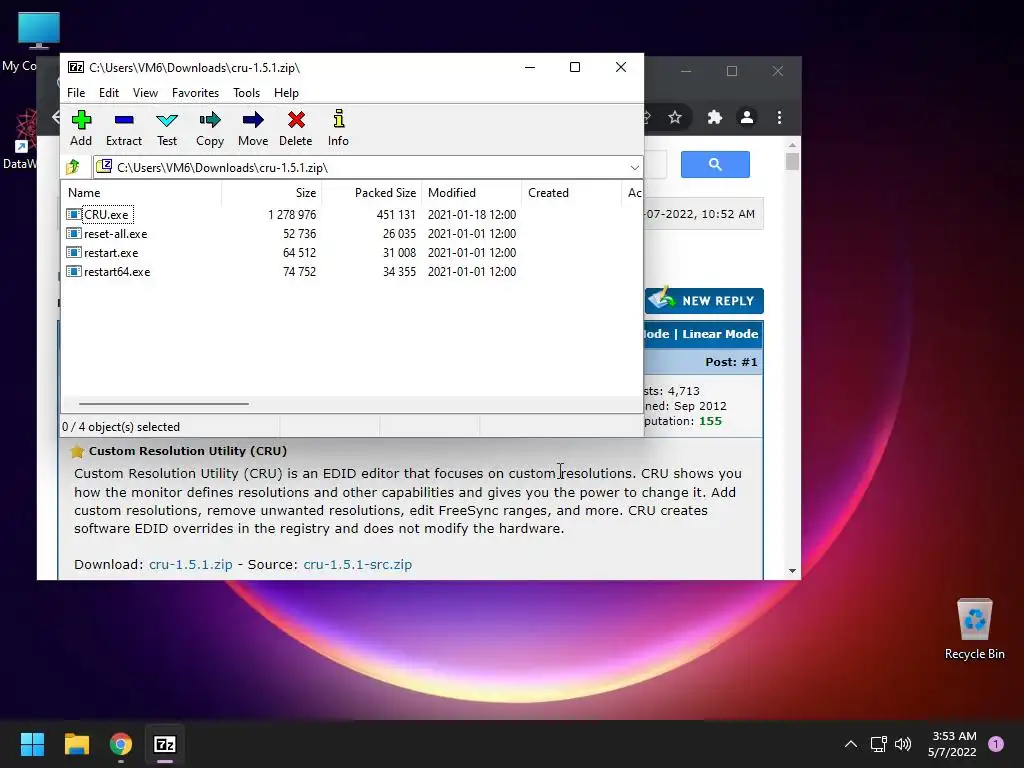Open Chrome three-dot menu
The height and width of the screenshot is (768, 1024).
[x=779, y=118]
